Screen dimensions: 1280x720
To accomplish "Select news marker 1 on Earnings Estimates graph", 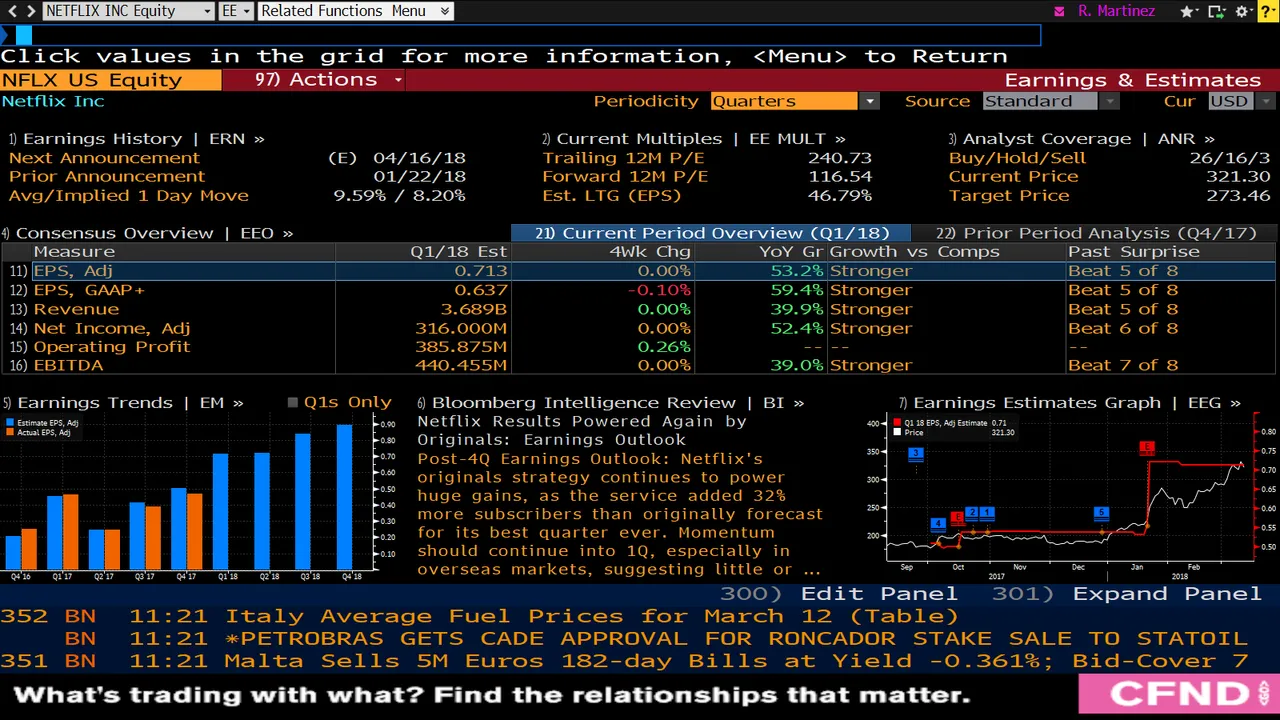I will pyautogui.click(x=986, y=513).
